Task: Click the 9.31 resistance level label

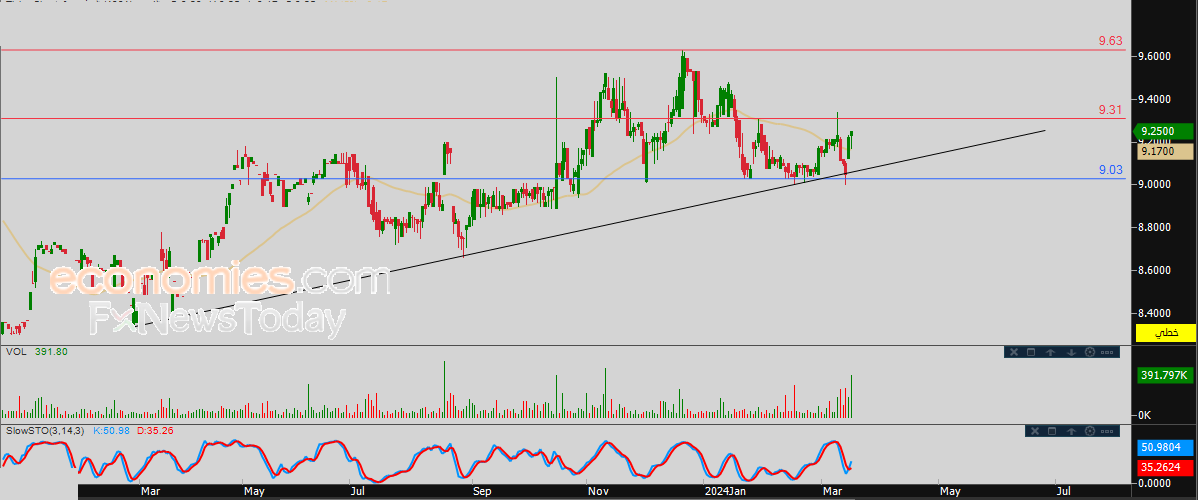Action: coord(1109,110)
